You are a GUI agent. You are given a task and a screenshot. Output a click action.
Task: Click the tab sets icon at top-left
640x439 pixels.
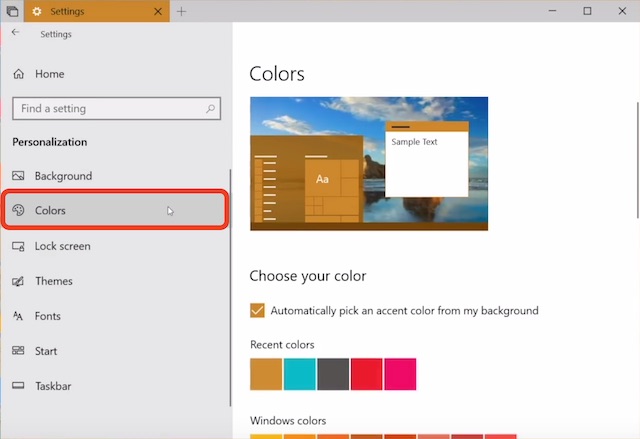click(12, 11)
